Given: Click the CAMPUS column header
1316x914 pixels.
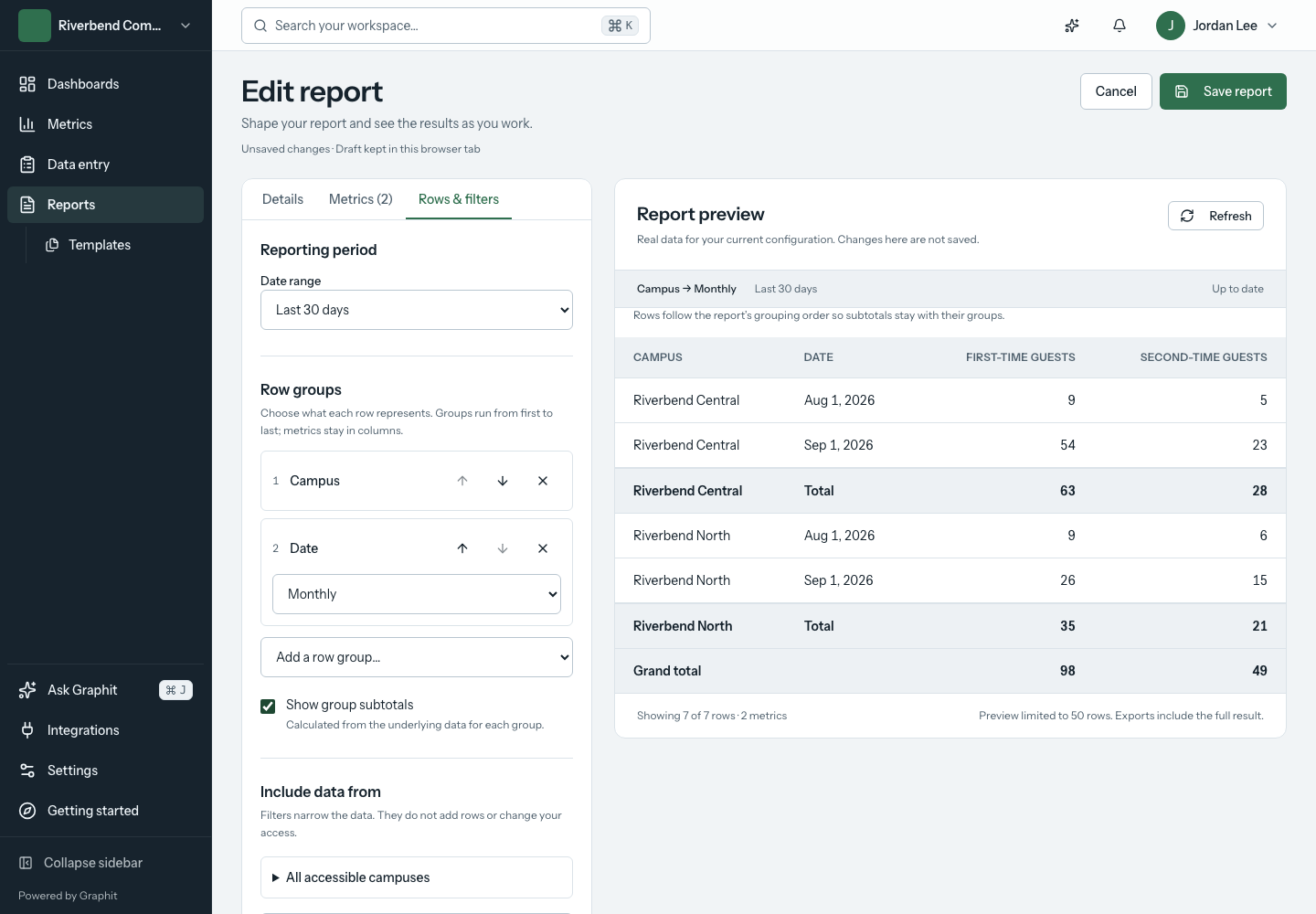Looking at the screenshot, I should 658,357.
